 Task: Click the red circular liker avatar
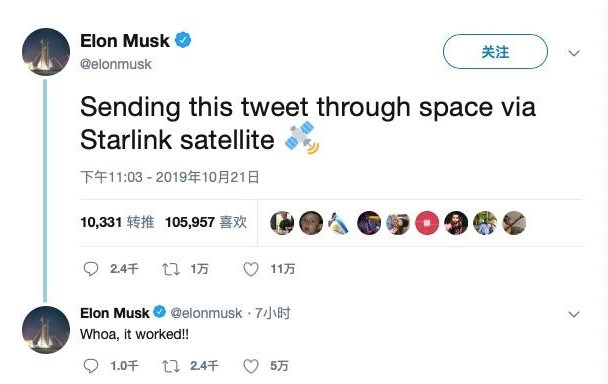click(x=427, y=223)
